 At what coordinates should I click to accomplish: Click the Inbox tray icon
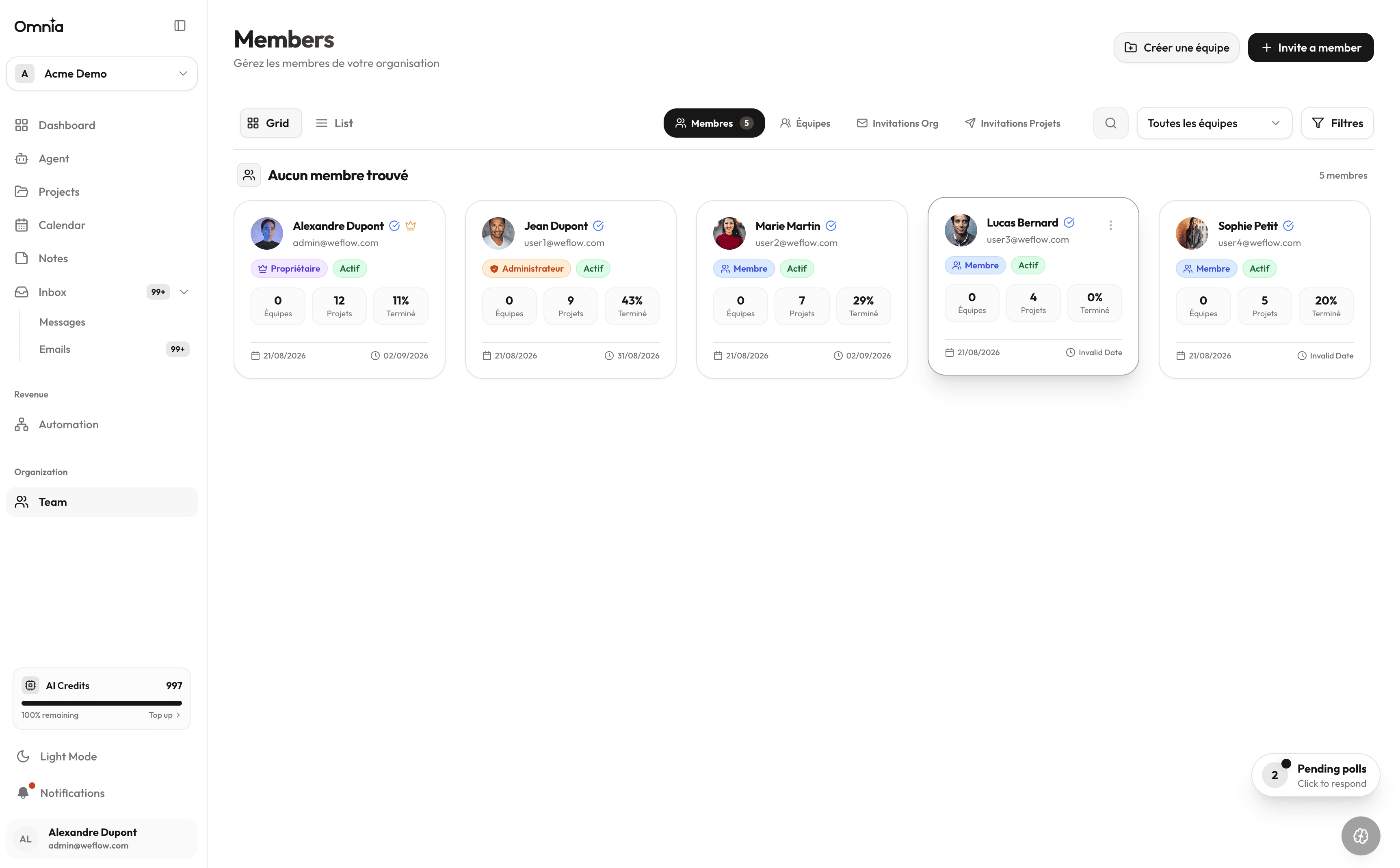tap(22, 292)
